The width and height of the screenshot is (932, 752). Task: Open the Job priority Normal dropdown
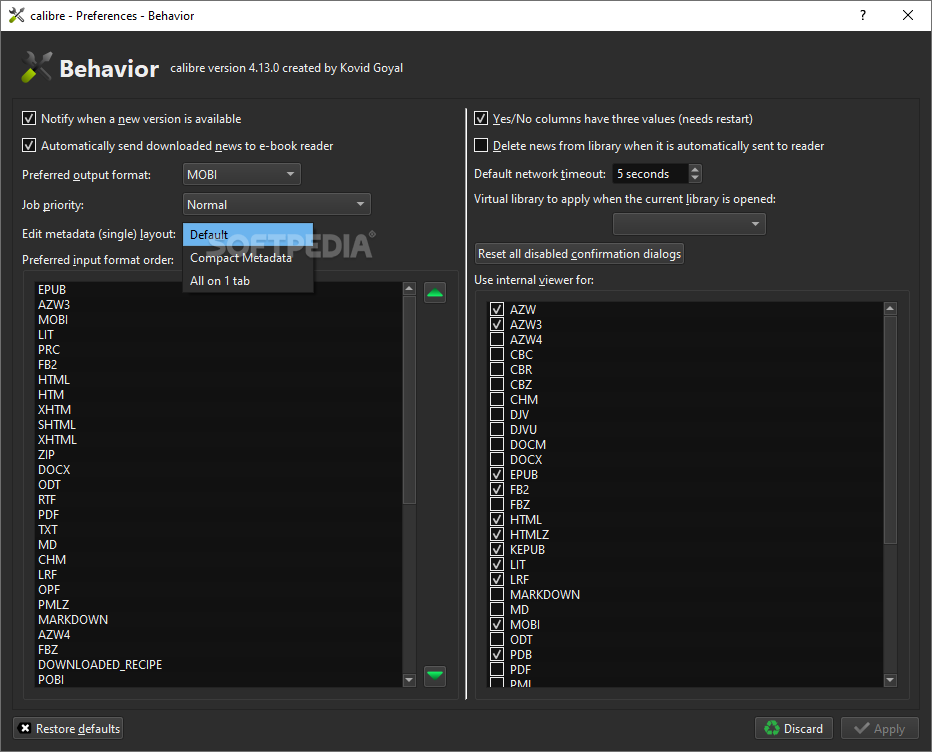pos(276,204)
